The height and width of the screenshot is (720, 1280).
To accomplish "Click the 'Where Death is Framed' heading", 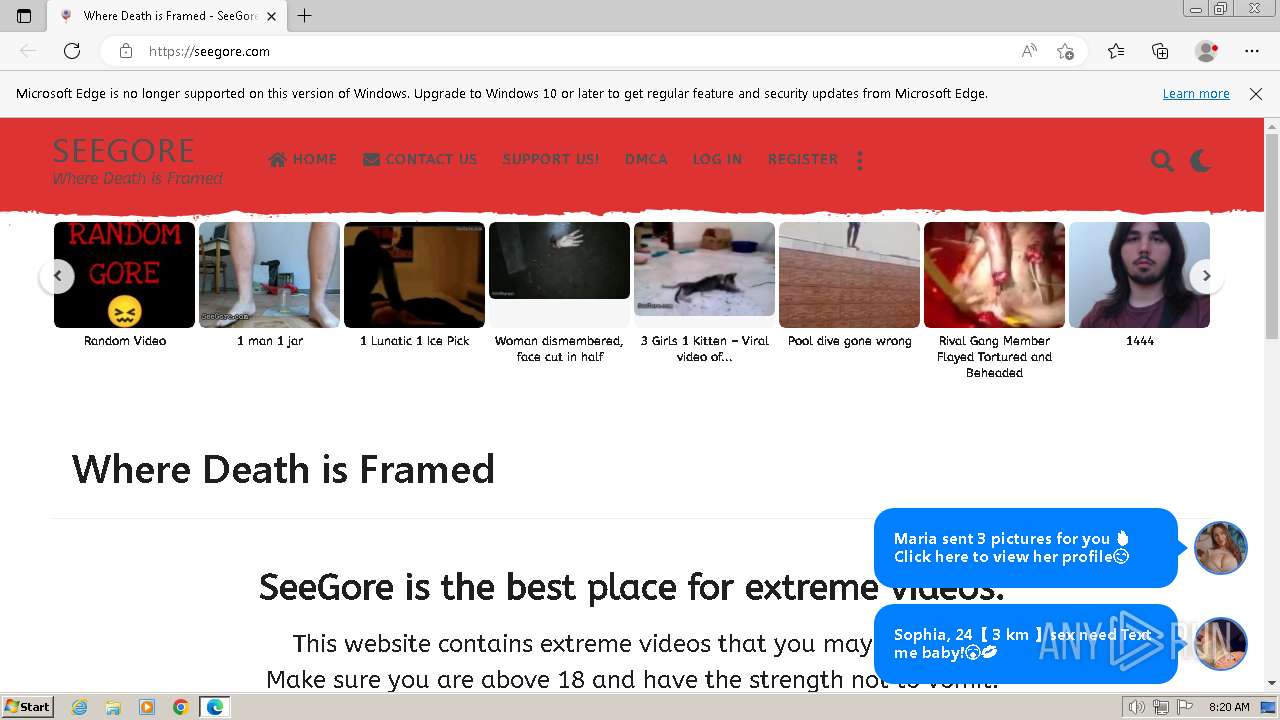I will [283, 469].
